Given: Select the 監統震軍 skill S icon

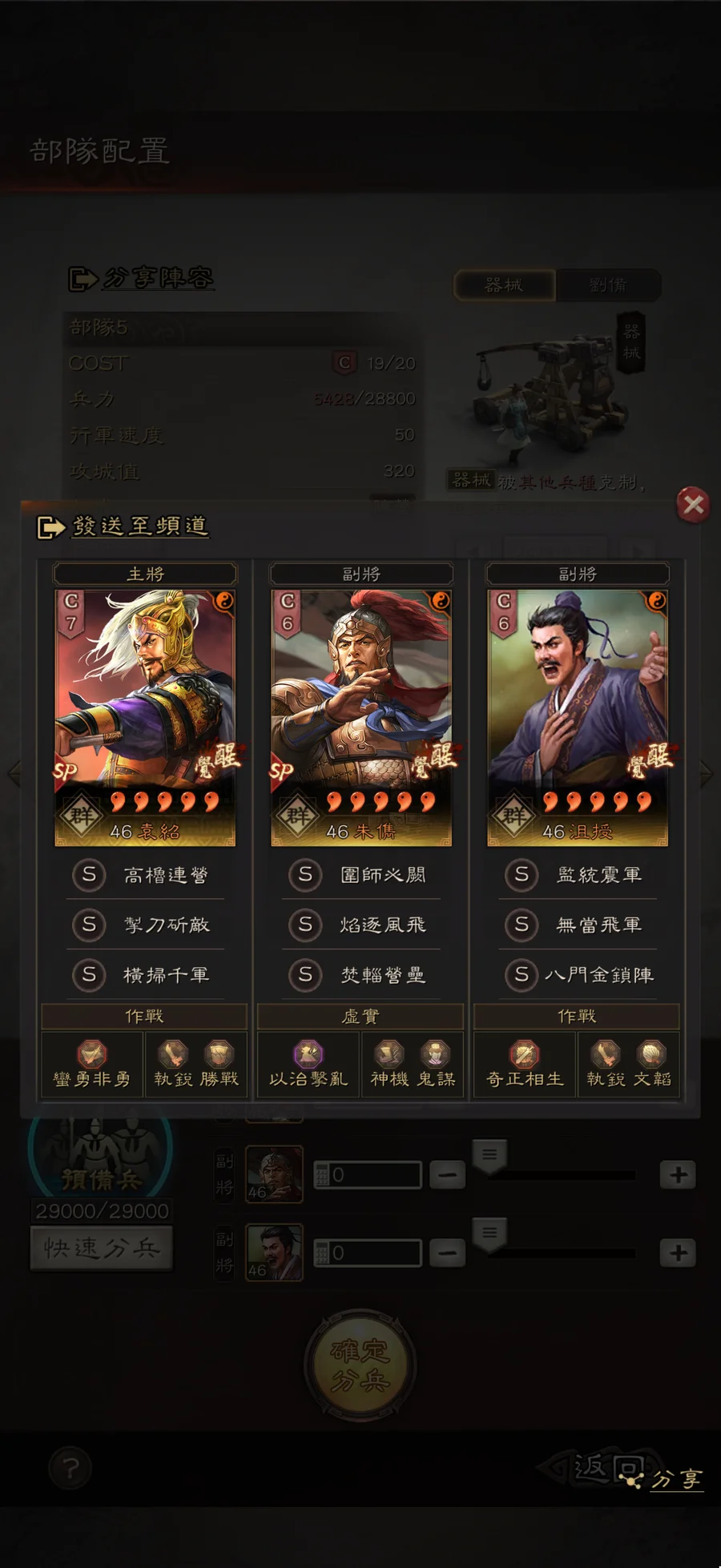Looking at the screenshot, I should tap(522, 875).
